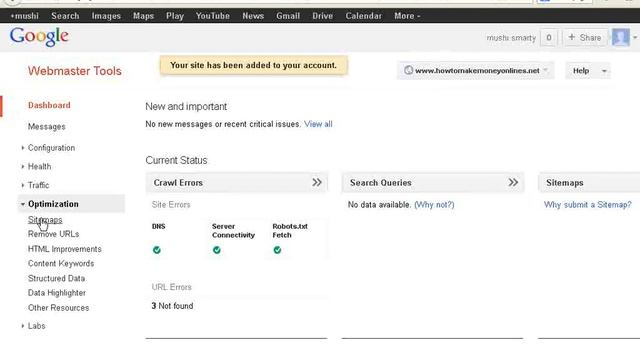Click the Crawl Errors double-arrow icon
This screenshot has width=640, height=360.
click(317, 182)
